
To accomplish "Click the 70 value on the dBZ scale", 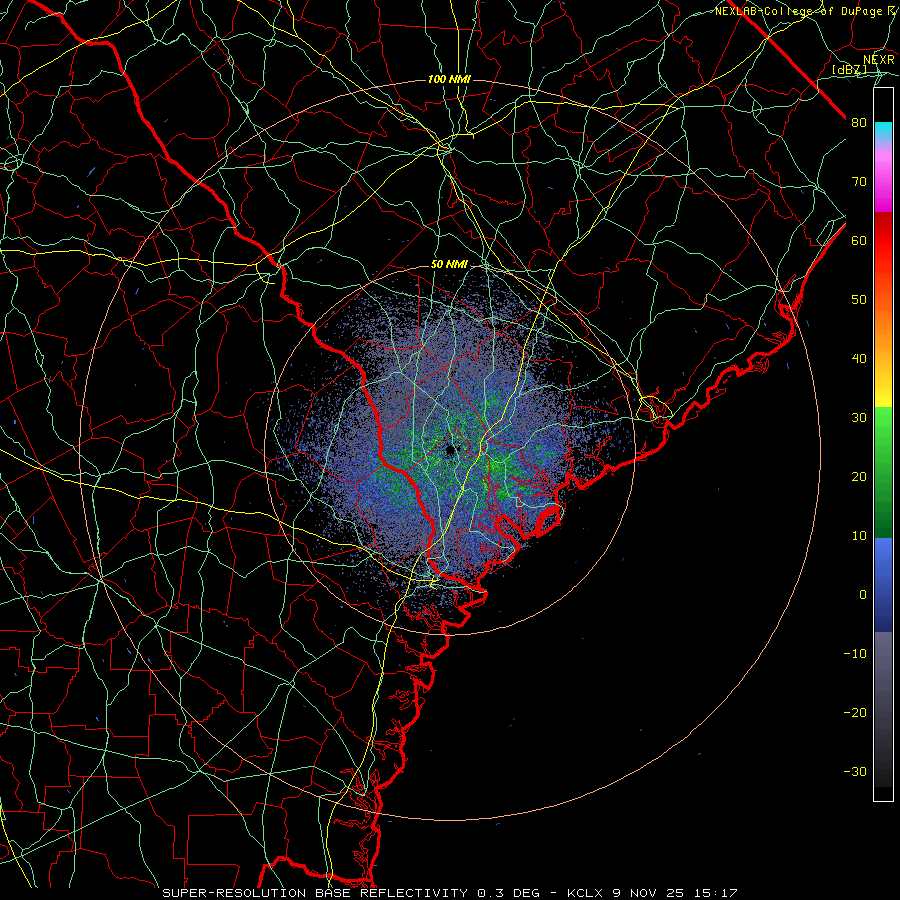I will click(859, 181).
